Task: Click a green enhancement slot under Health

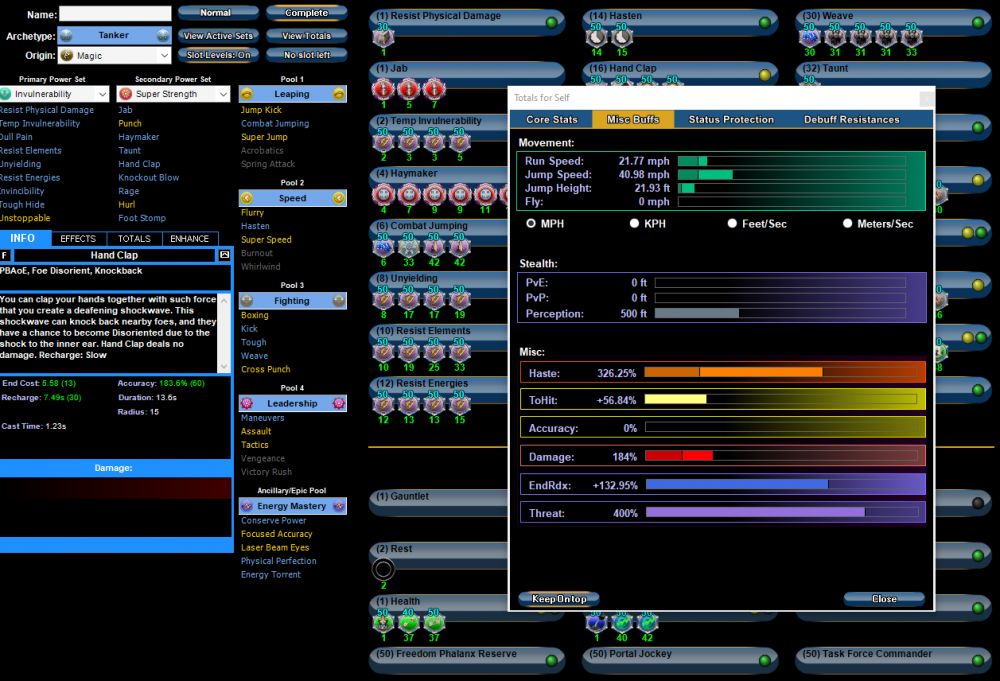Action: click(x=385, y=623)
